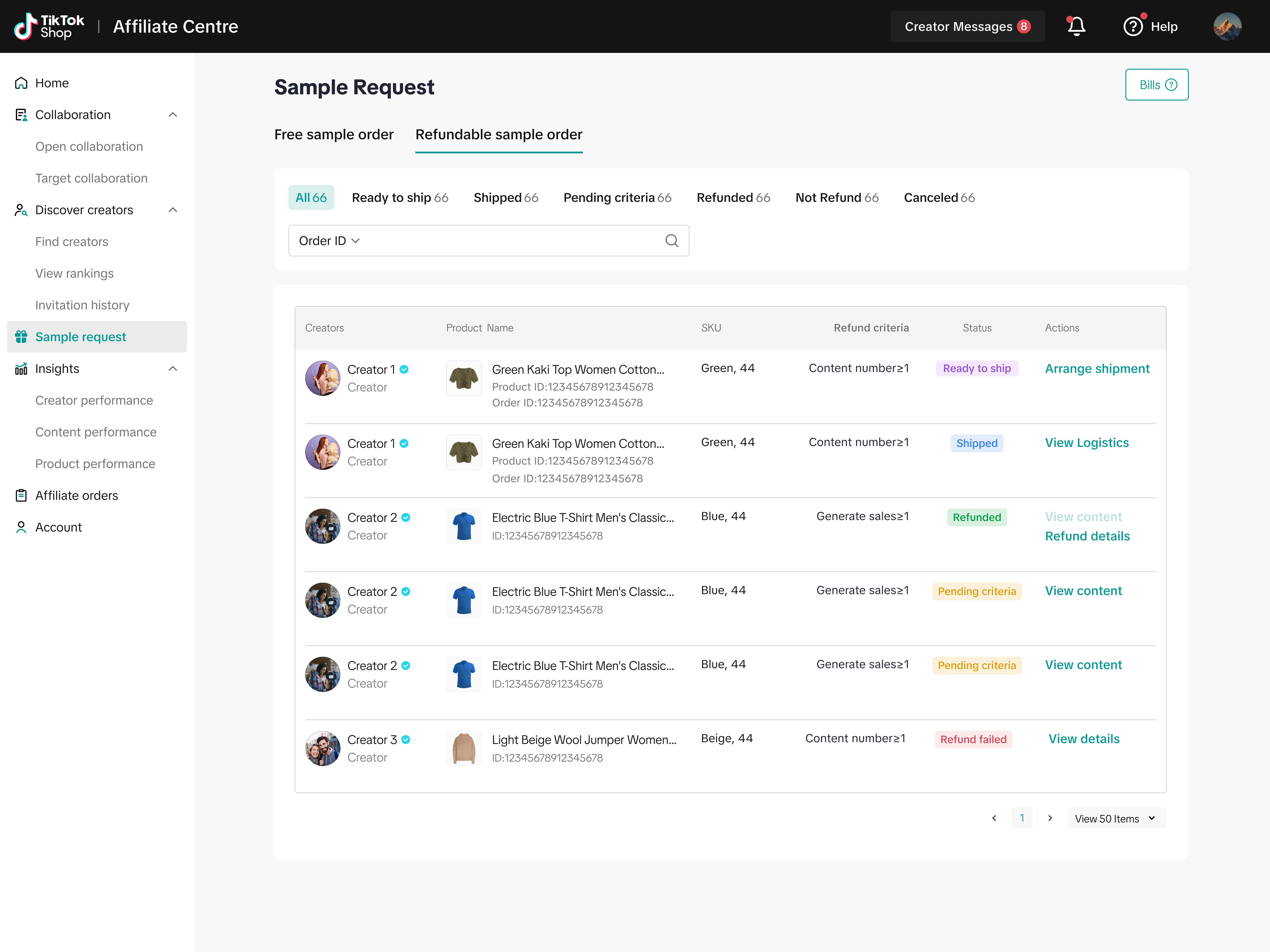
Task: Open Content performance in sidebar
Action: [96, 432]
